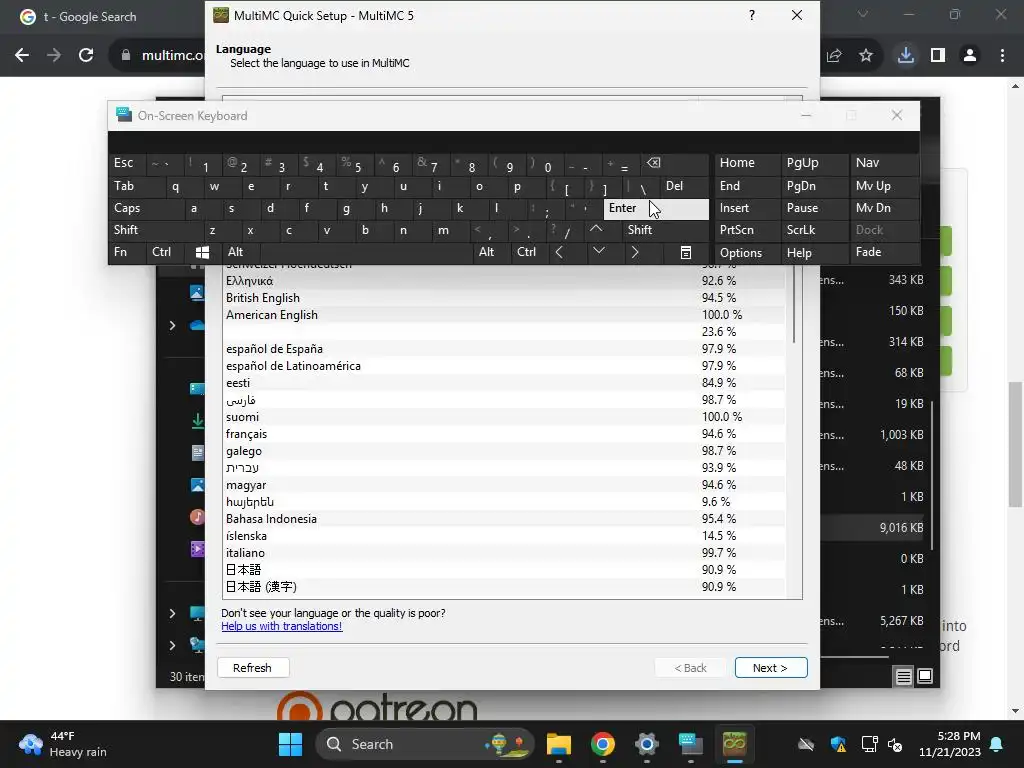Click the Next button in MultiMC setup
Image resolution: width=1024 pixels, height=768 pixels.
(x=771, y=667)
